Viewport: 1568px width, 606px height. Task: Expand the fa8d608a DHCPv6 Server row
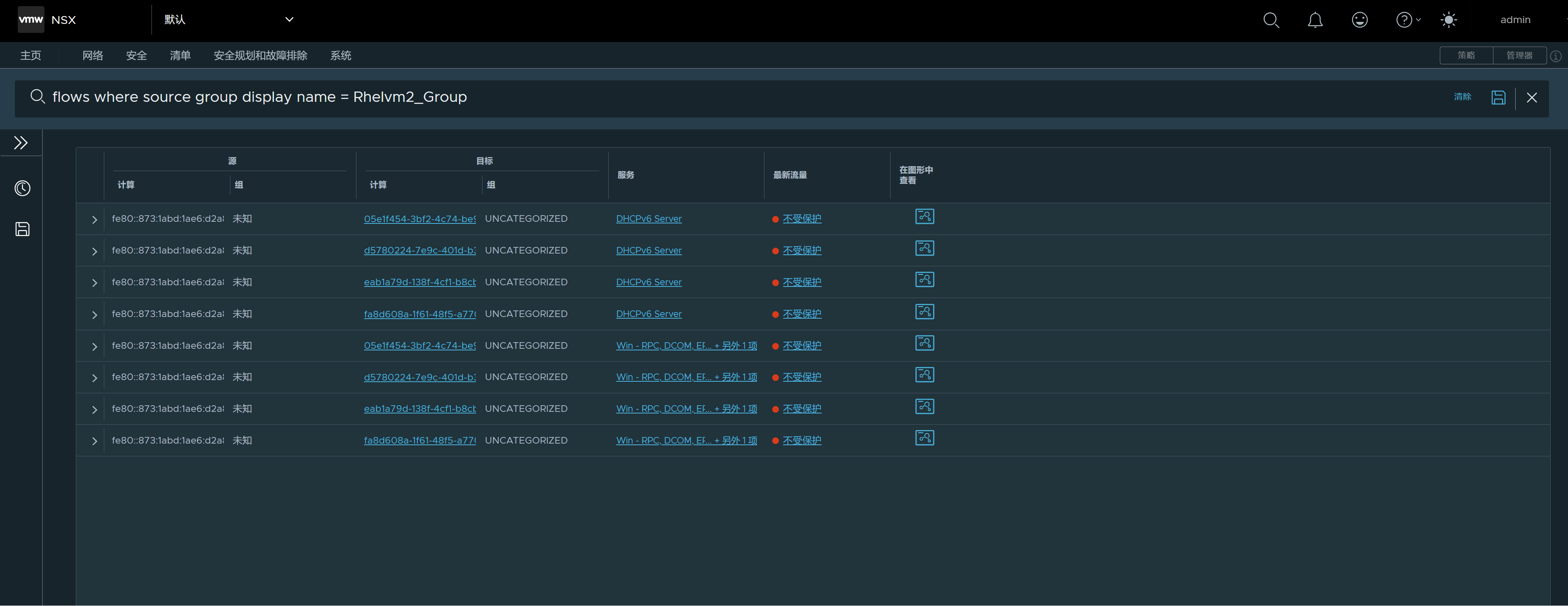(x=94, y=314)
